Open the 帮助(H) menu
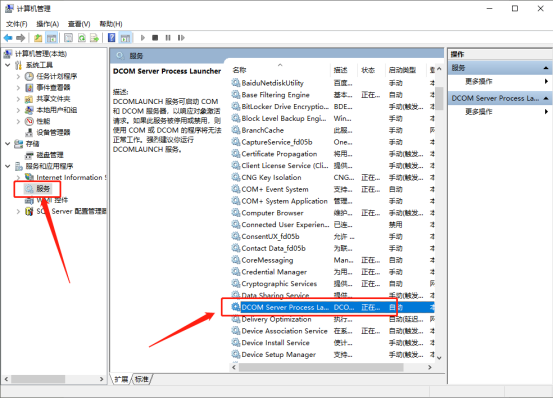 pyautogui.click(x=111, y=24)
